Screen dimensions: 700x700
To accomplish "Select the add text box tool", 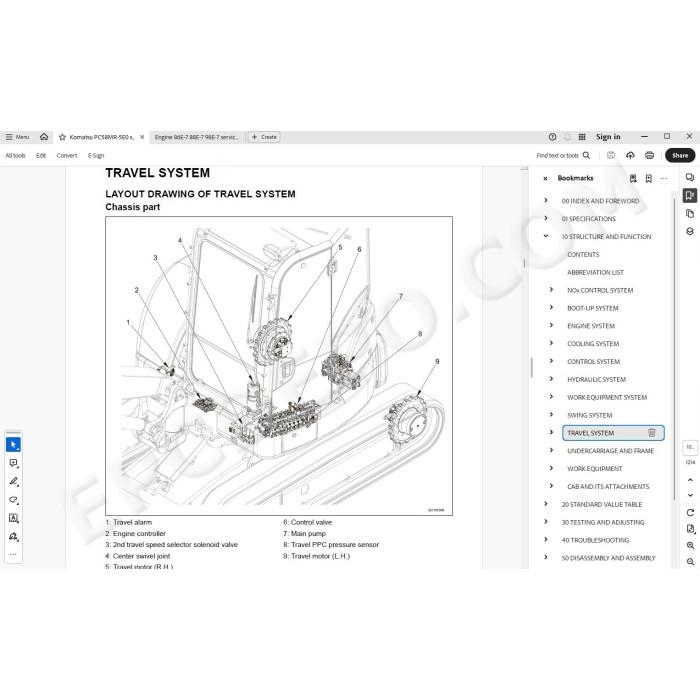I will 13,518.
